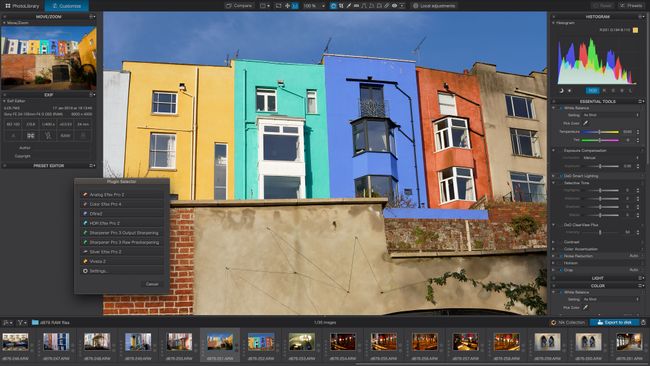
Task: Click the Reset button
Action: coord(602,6)
